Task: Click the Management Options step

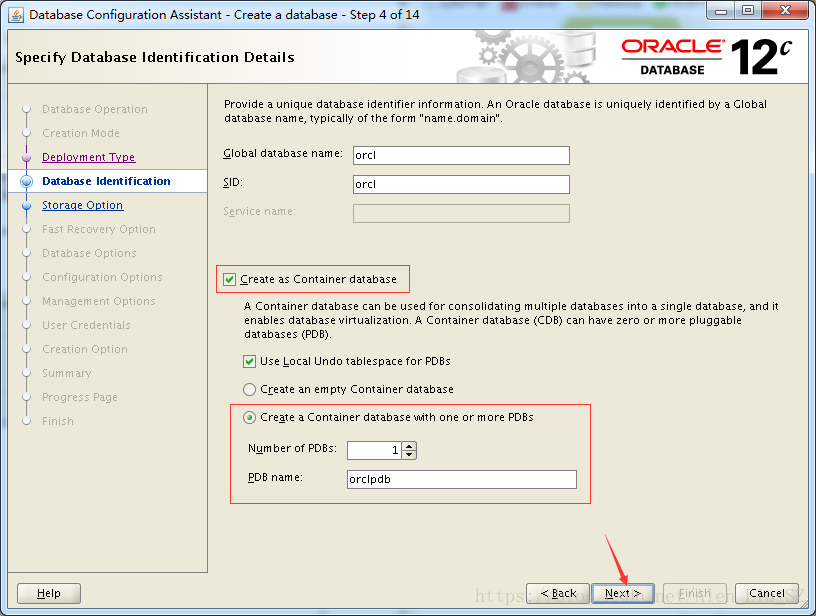Action: (x=99, y=301)
